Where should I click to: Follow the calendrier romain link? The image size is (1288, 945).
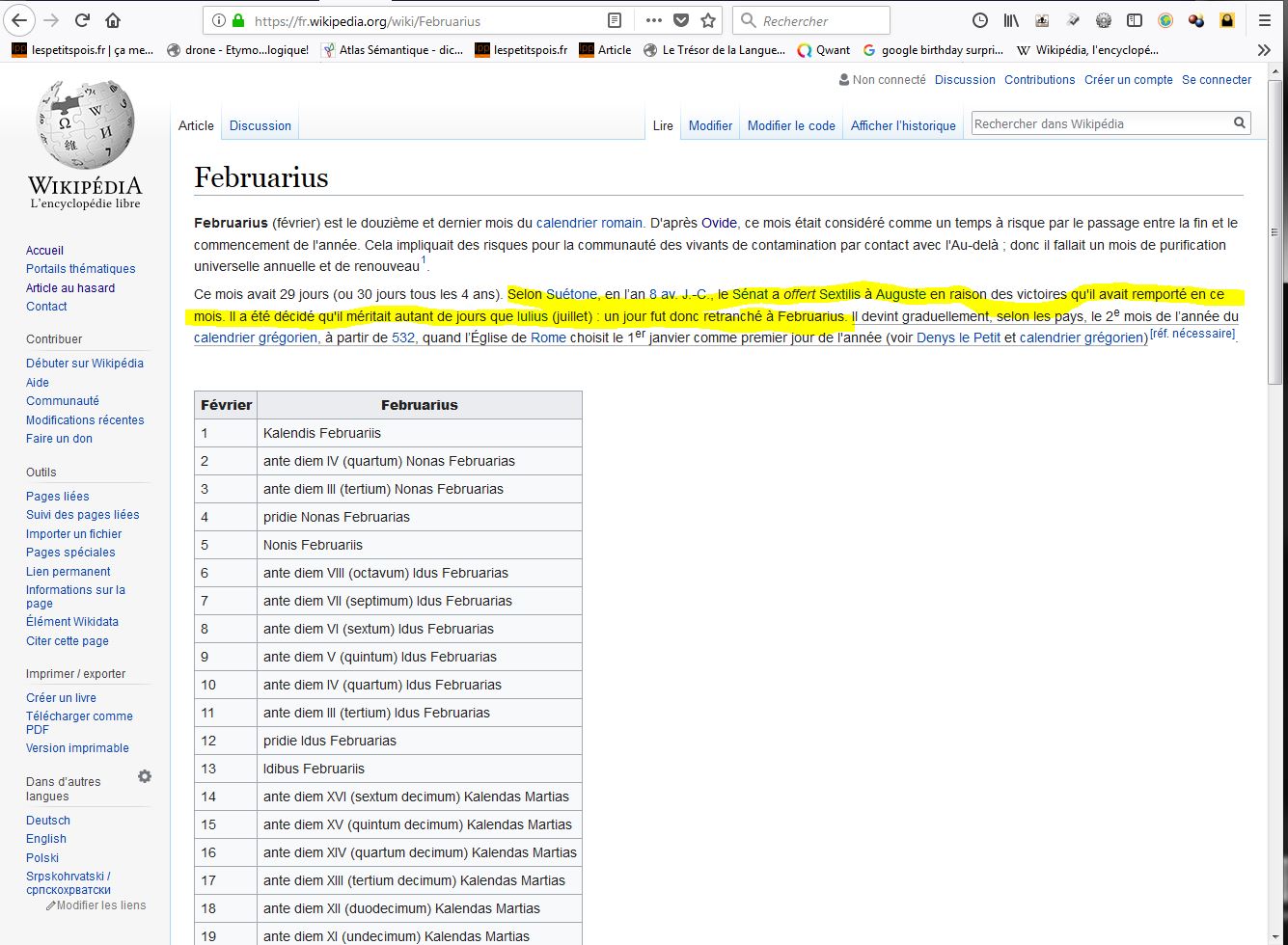[x=589, y=223]
